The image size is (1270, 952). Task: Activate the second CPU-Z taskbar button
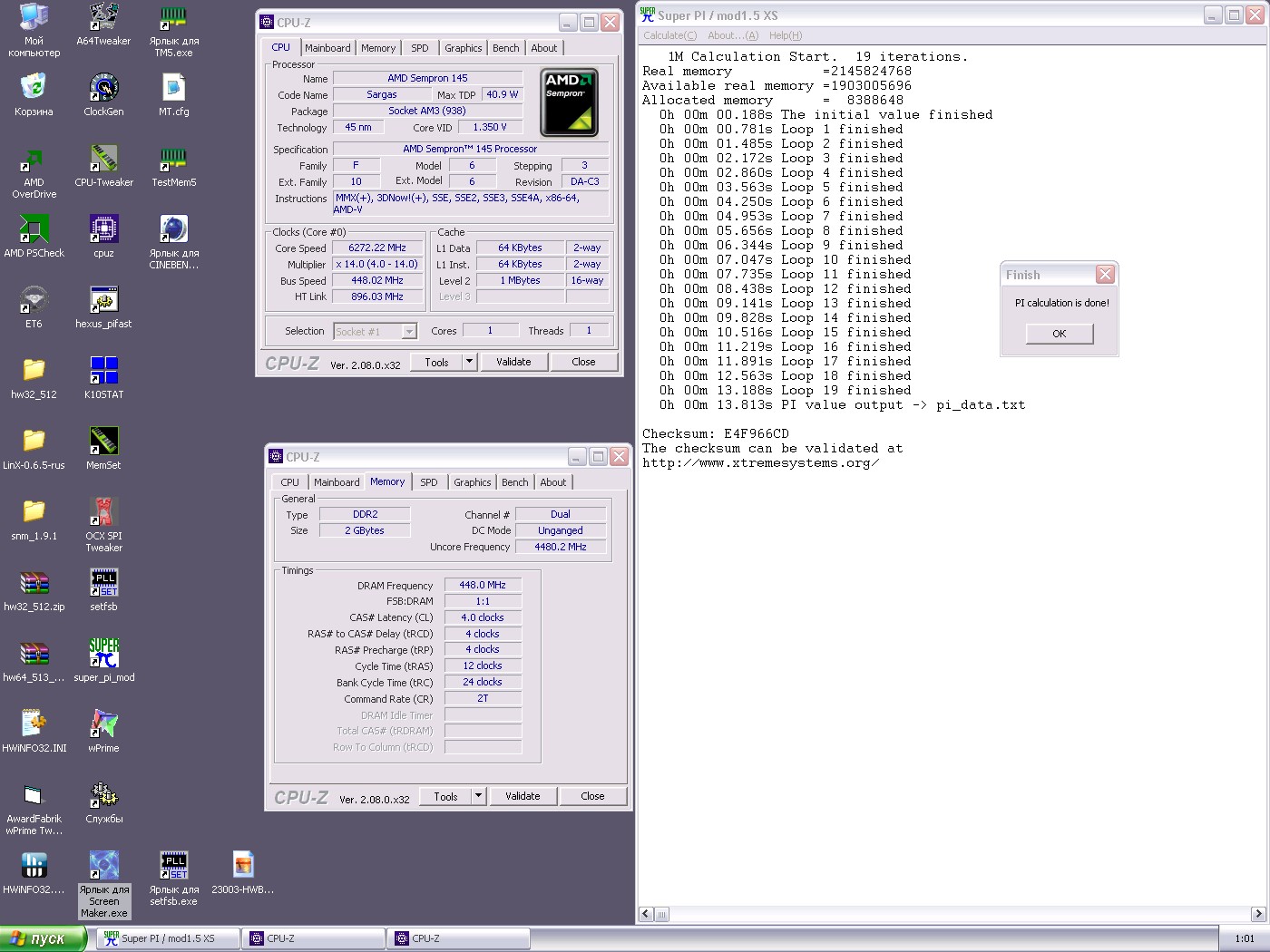pos(459,938)
